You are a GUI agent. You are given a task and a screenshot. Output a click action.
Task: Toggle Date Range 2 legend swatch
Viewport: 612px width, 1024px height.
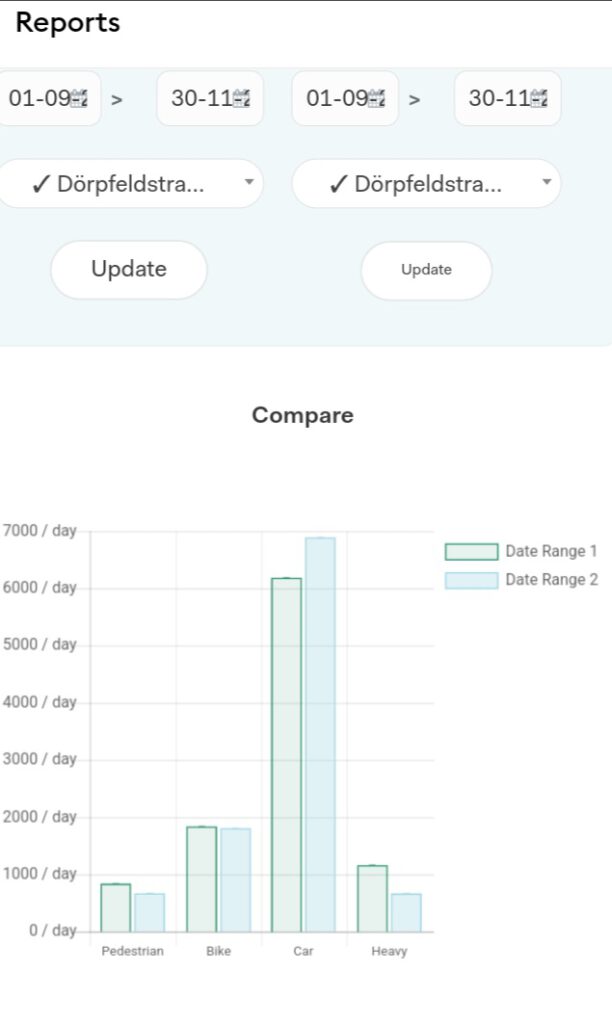pyautogui.click(x=471, y=580)
